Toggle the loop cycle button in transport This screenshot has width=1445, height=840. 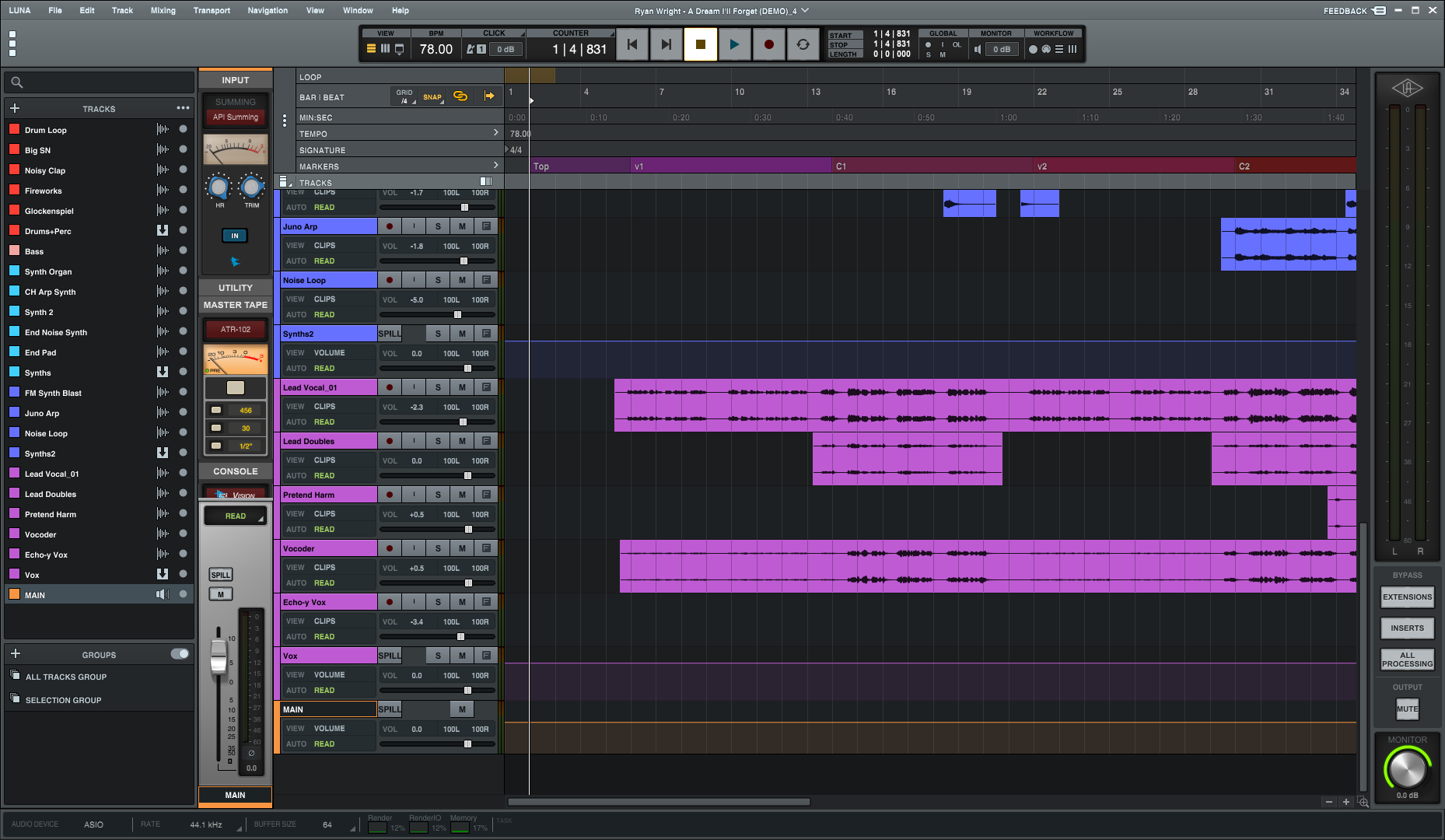pos(803,45)
